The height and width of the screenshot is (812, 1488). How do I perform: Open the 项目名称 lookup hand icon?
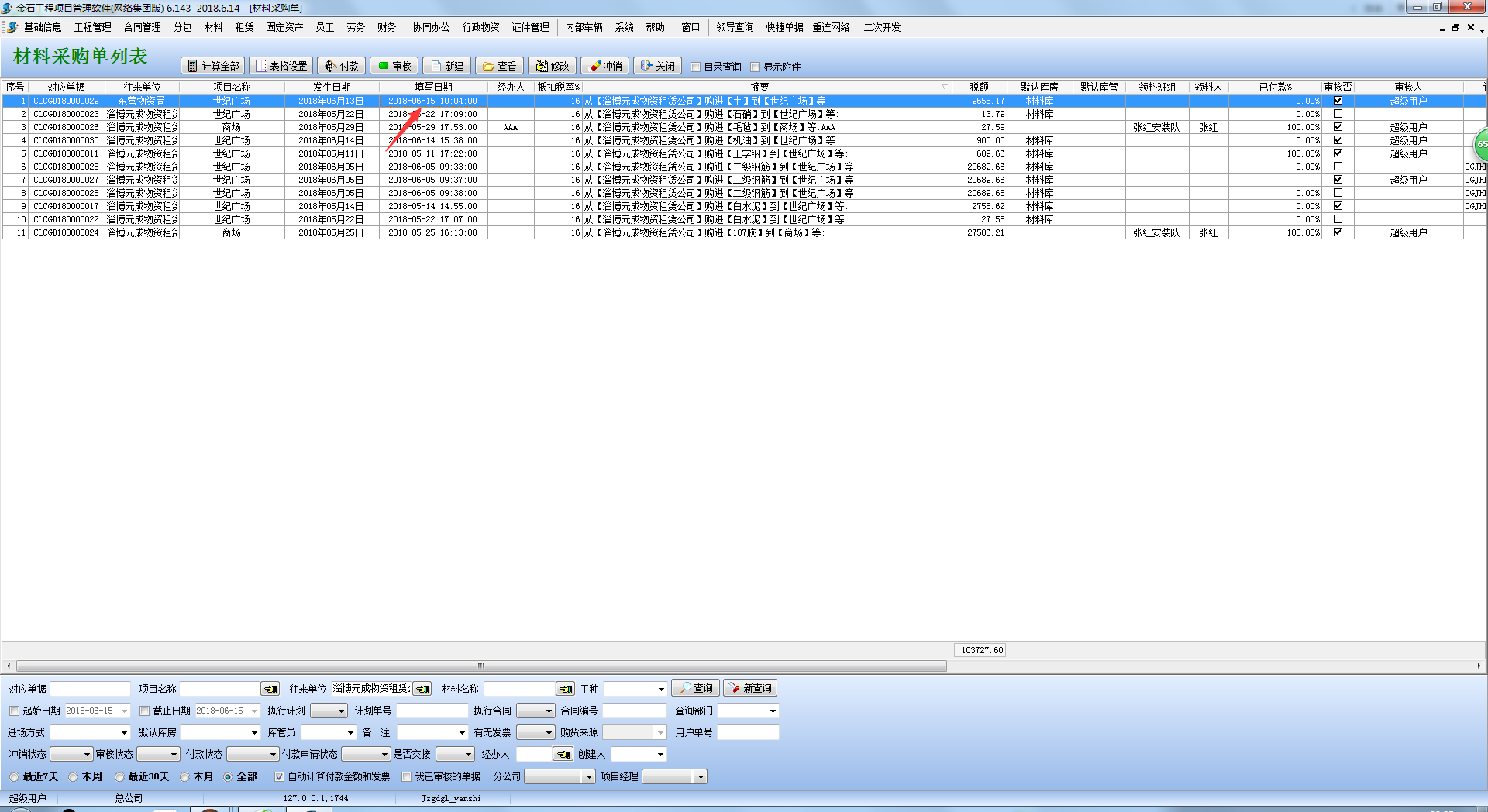pyautogui.click(x=270, y=689)
